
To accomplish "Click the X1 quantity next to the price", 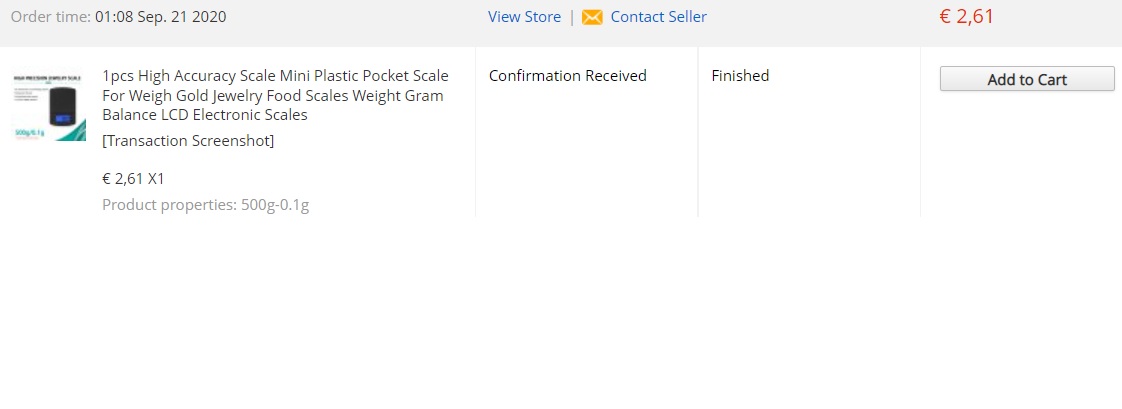I will click(x=156, y=179).
